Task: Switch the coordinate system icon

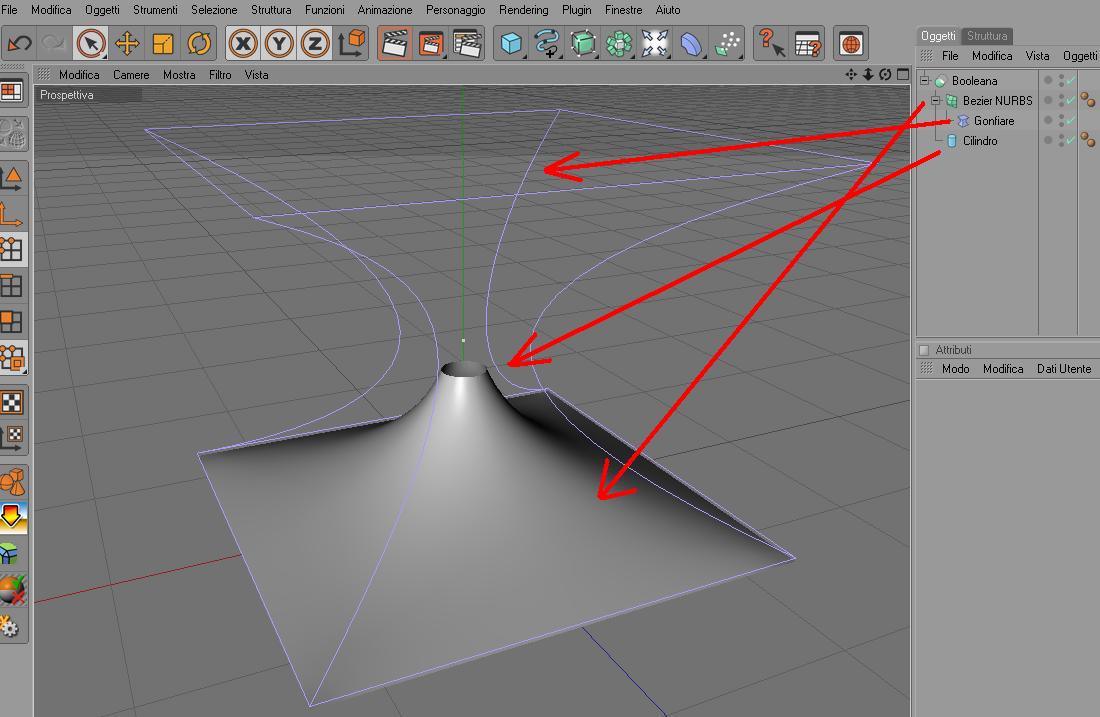Action: (x=351, y=43)
